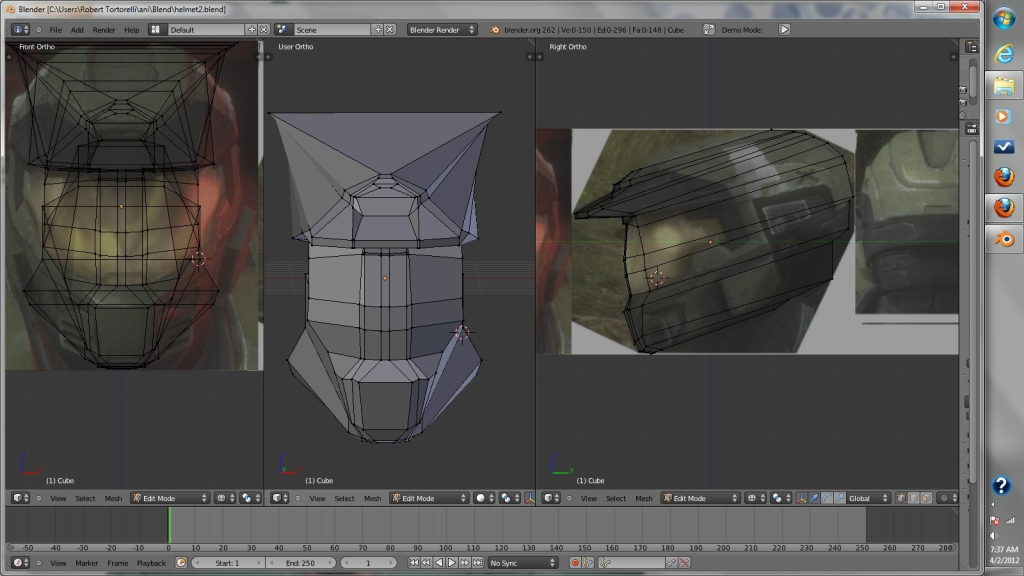
Task: Open View menu in Front Ortho viewport
Action: (x=58, y=498)
